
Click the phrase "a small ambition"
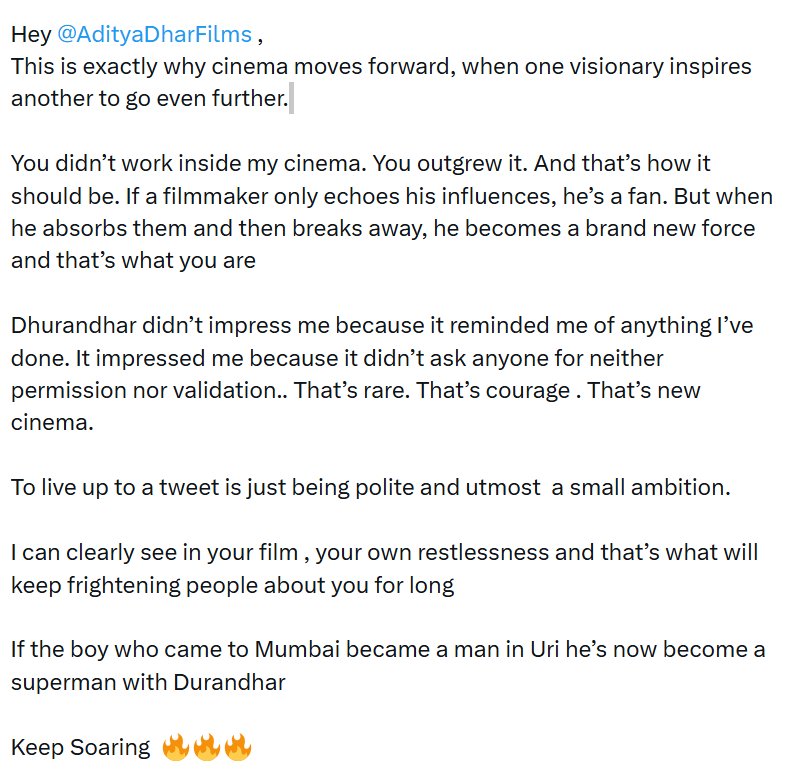point(645,488)
